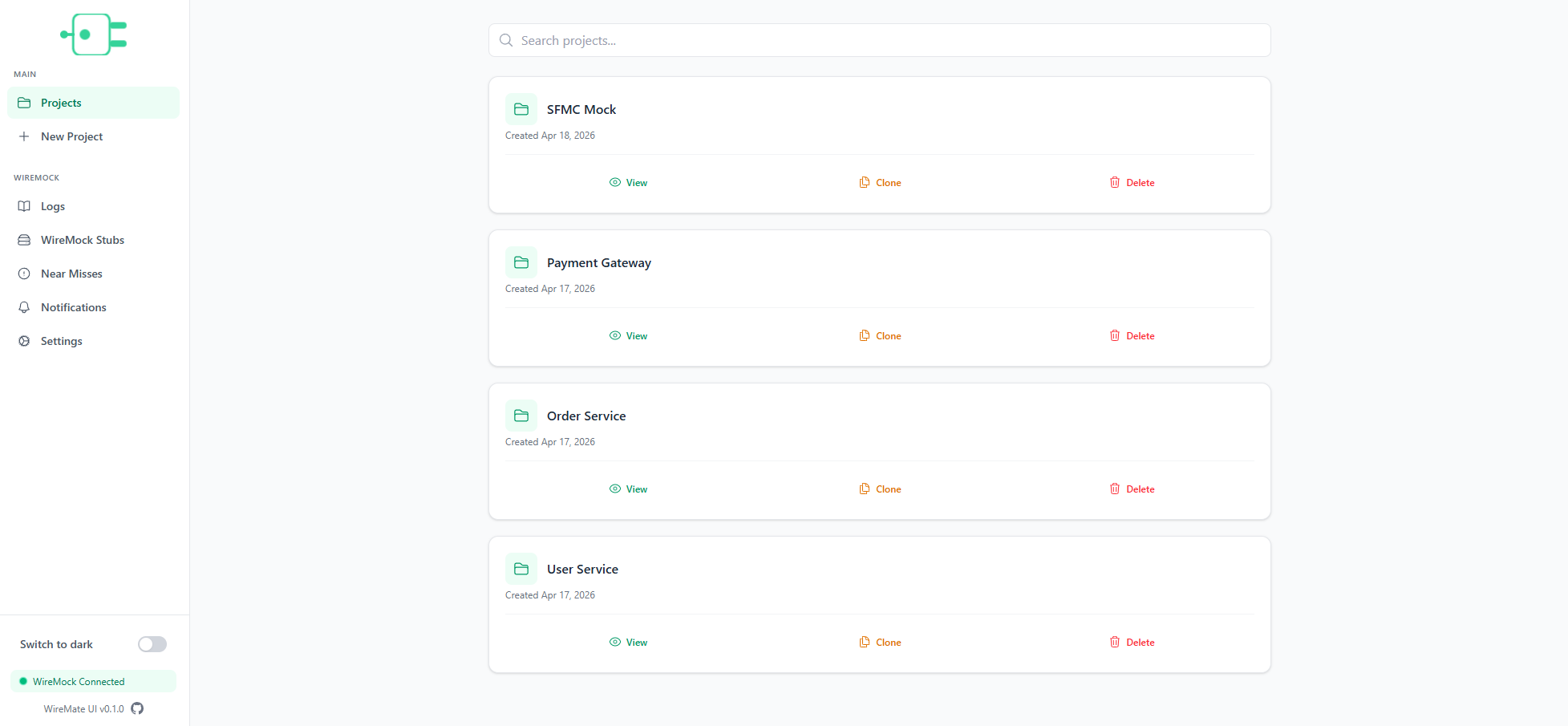Click the Payment Gateway folder icon
Viewport: 1568px width, 726px height.
(521, 262)
